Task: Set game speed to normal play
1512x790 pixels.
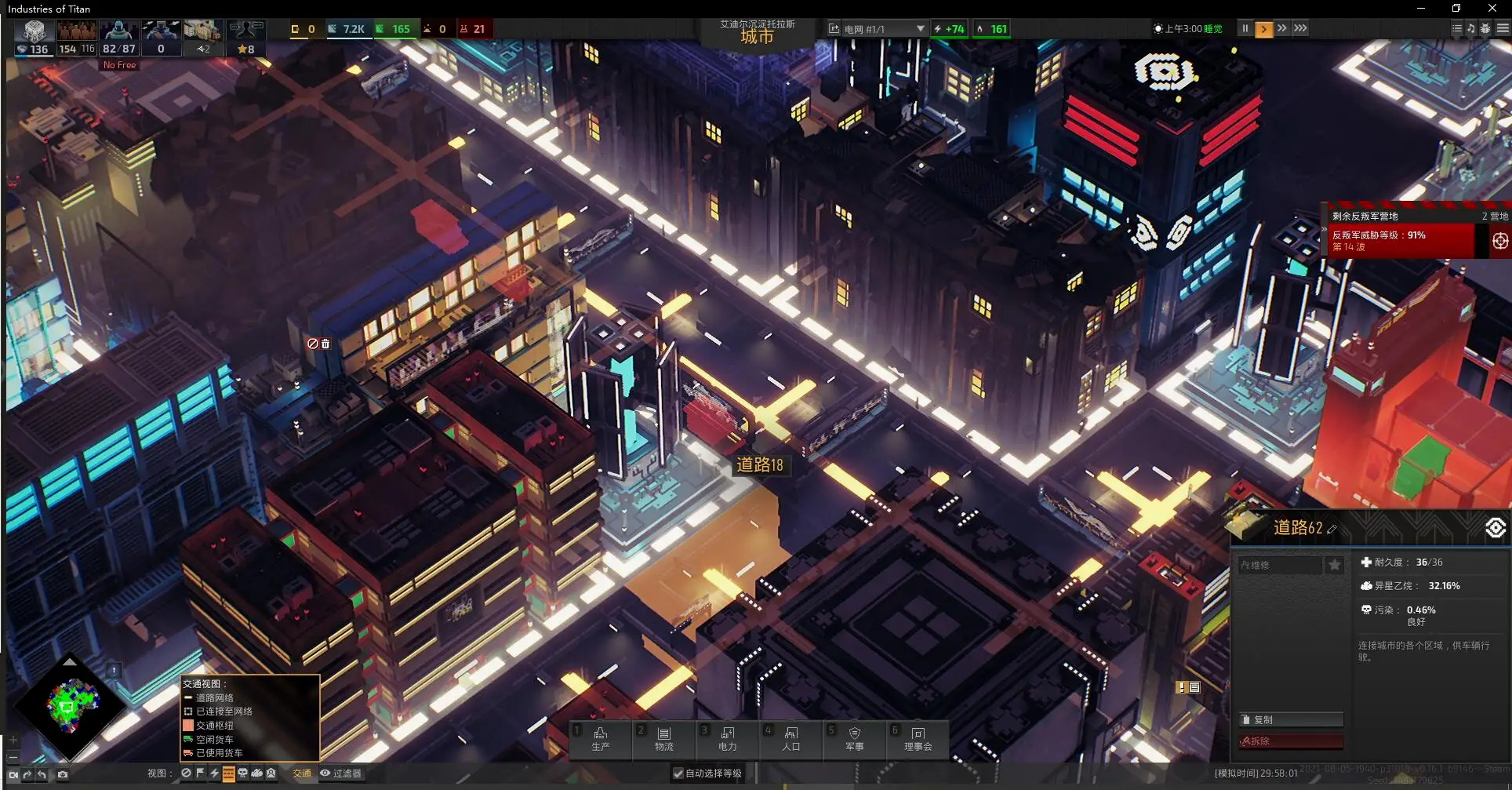Action: pyautogui.click(x=1263, y=29)
